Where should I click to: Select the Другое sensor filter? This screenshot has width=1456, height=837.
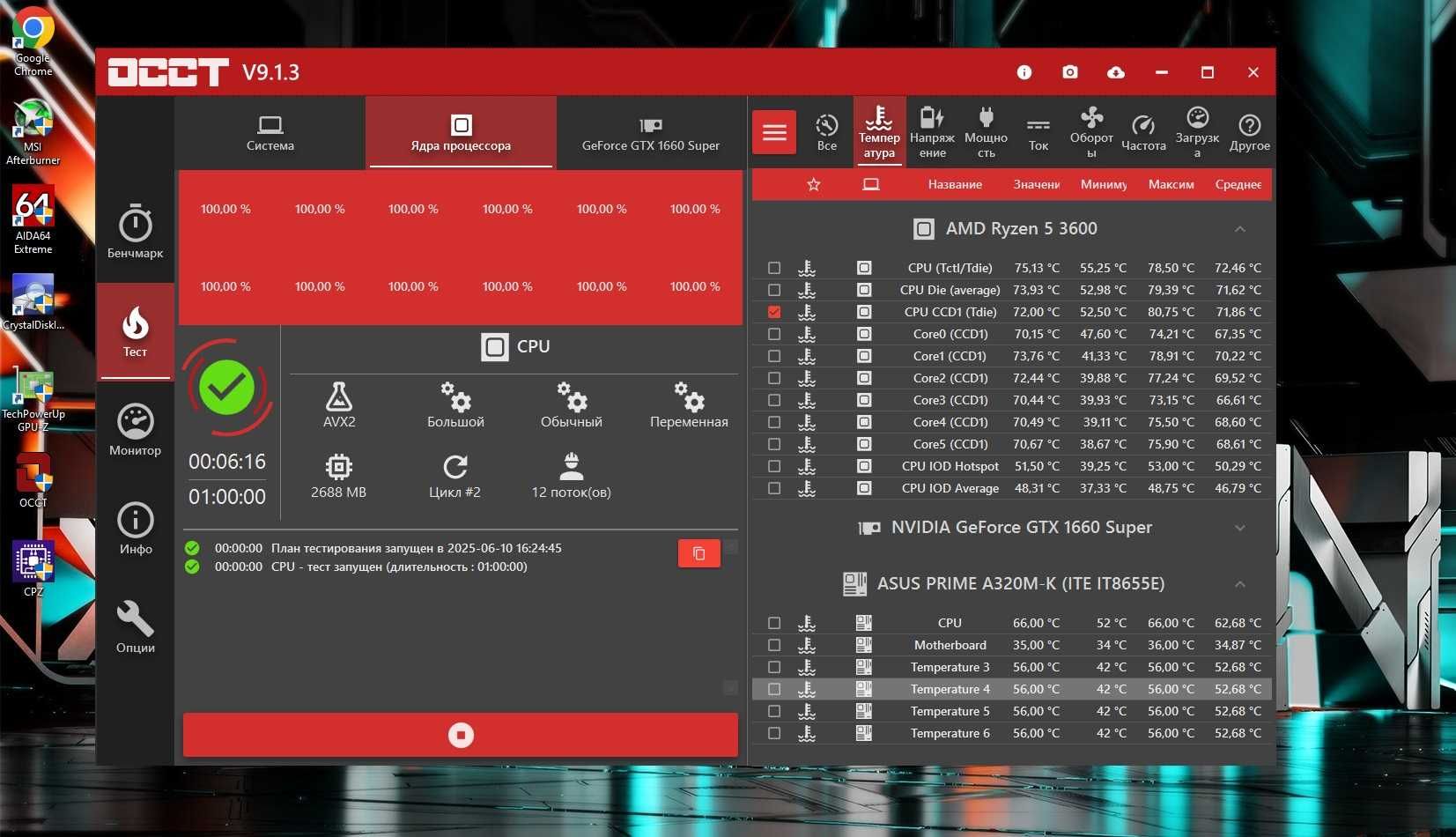point(1249,132)
